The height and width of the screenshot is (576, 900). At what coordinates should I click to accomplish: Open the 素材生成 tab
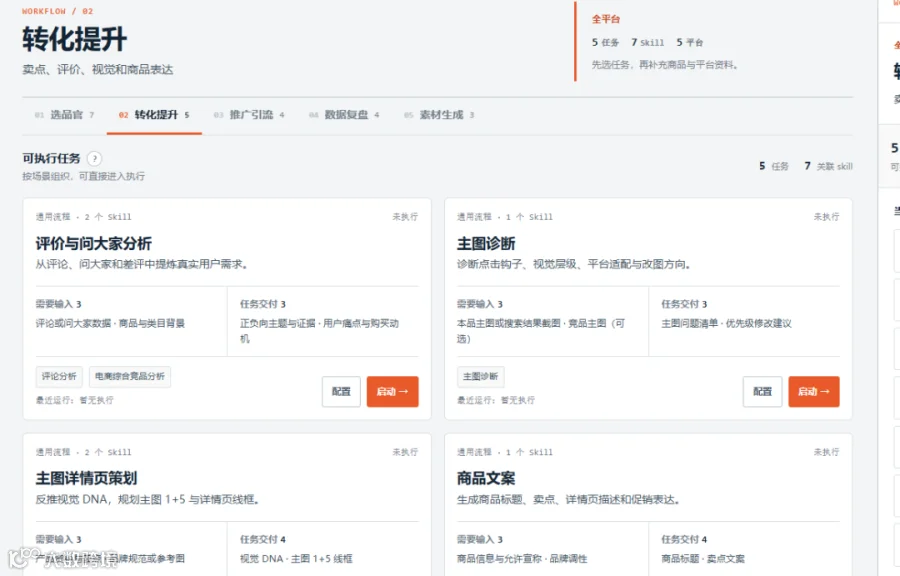tap(439, 115)
